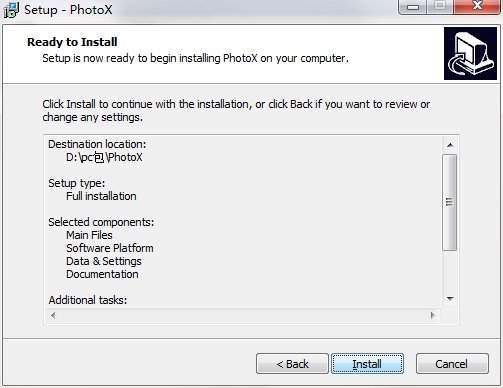Cancel the PhotoX setup

pyautogui.click(x=452, y=364)
